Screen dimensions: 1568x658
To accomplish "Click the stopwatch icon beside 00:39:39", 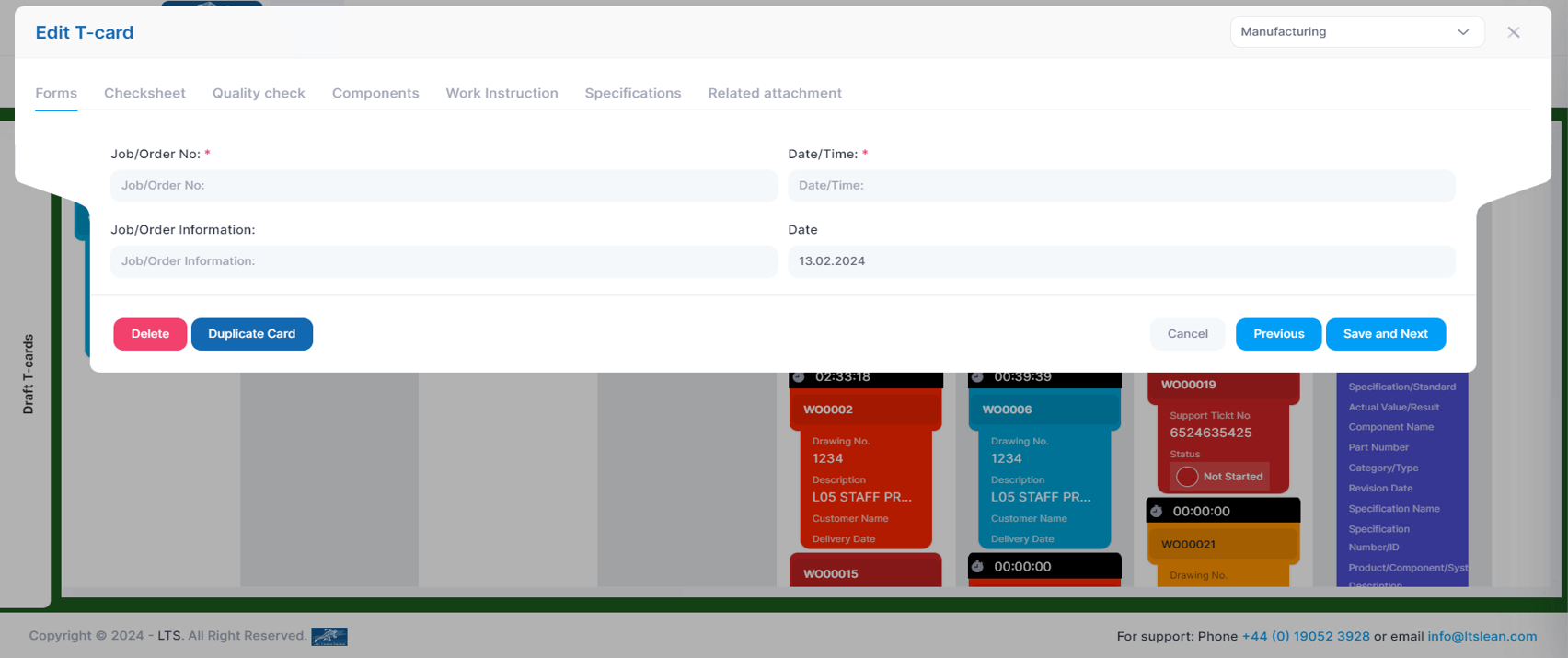I will click(977, 377).
